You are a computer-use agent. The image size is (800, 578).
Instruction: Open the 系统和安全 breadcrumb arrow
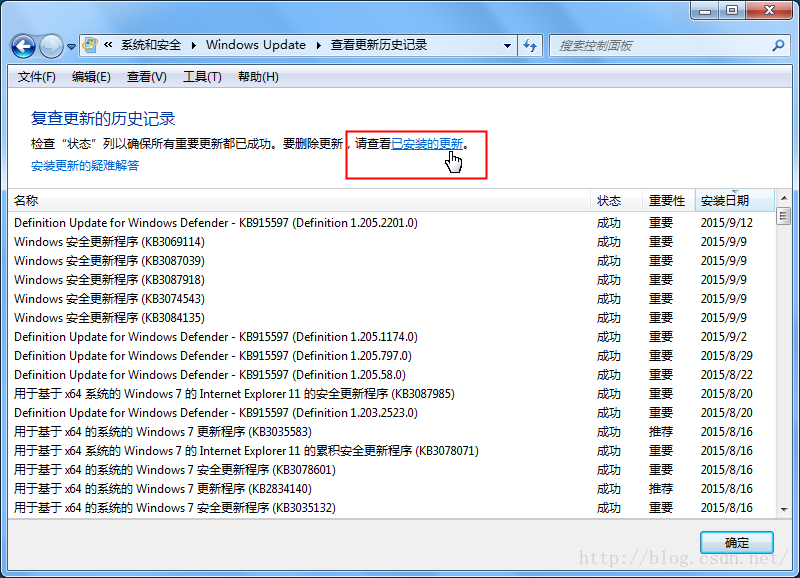(x=194, y=45)
